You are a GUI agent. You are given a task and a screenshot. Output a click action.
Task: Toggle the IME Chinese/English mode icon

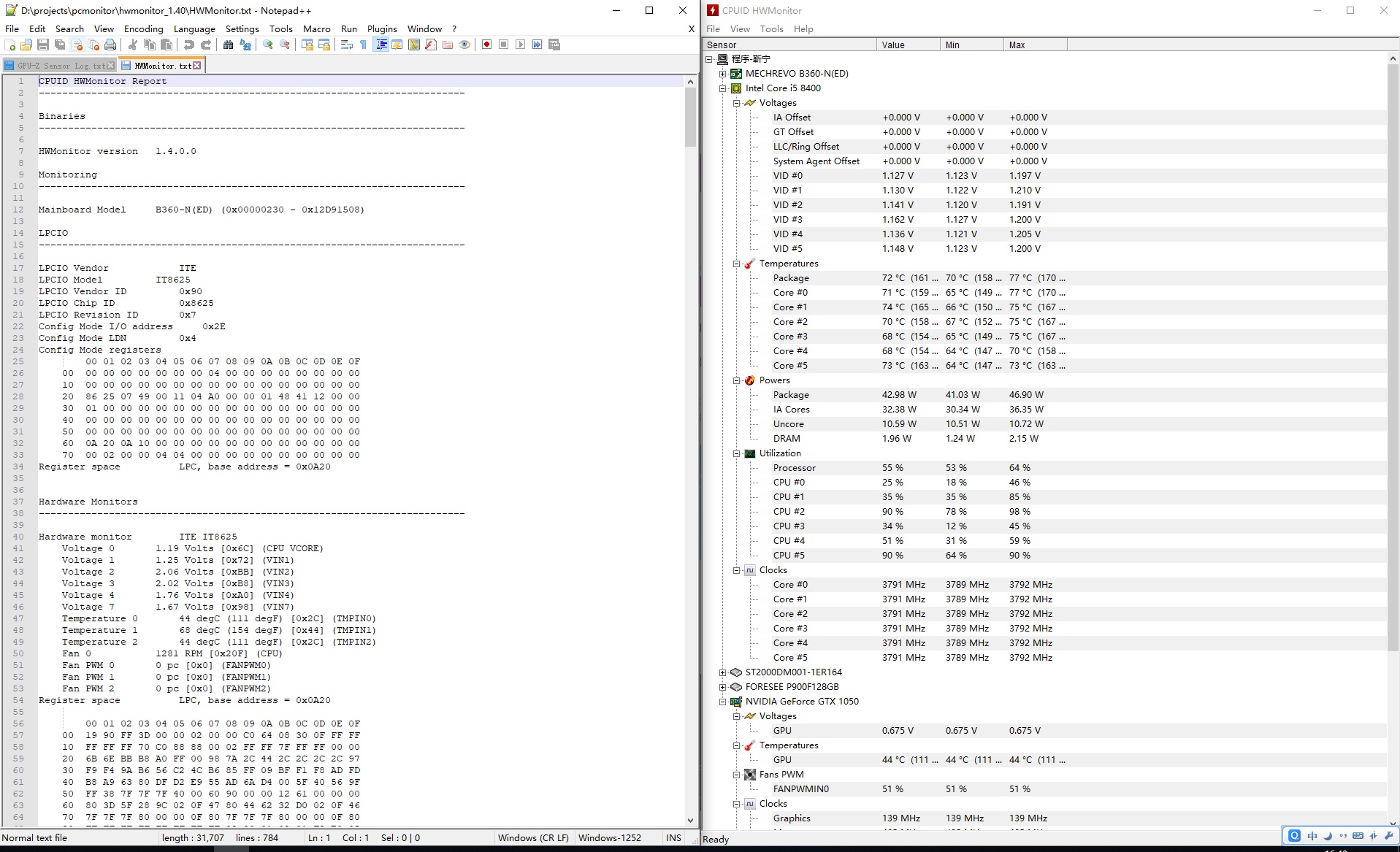[1312, 836]
